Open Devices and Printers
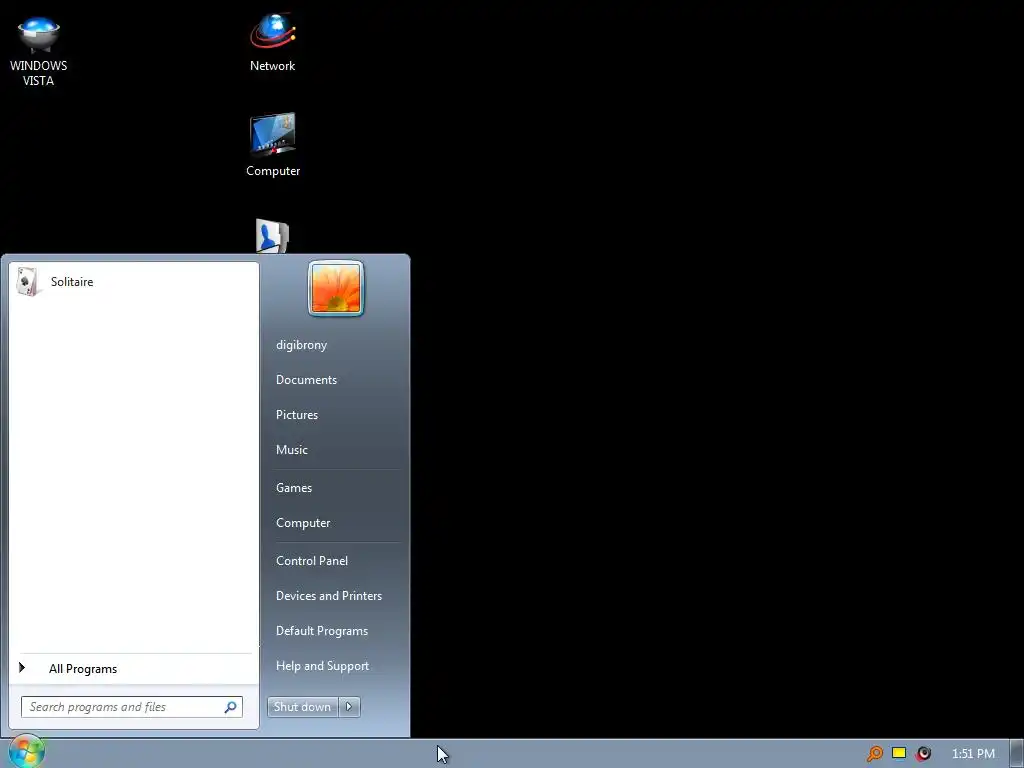 coord(328,596)
